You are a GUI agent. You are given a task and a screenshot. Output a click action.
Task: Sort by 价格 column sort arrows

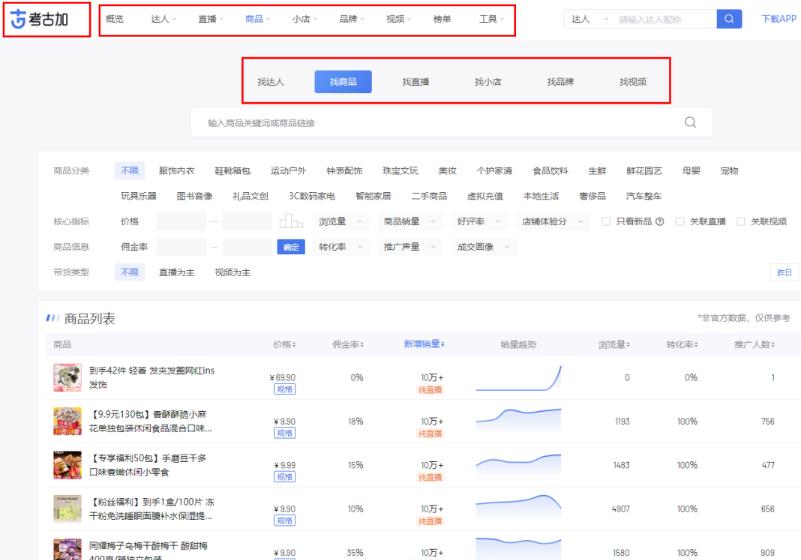294,345
